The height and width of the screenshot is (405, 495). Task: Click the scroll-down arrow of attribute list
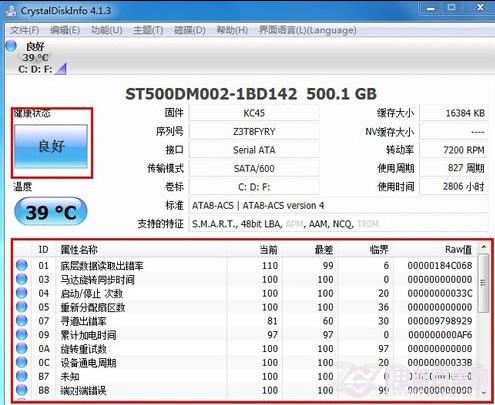(x=484, y=393)
